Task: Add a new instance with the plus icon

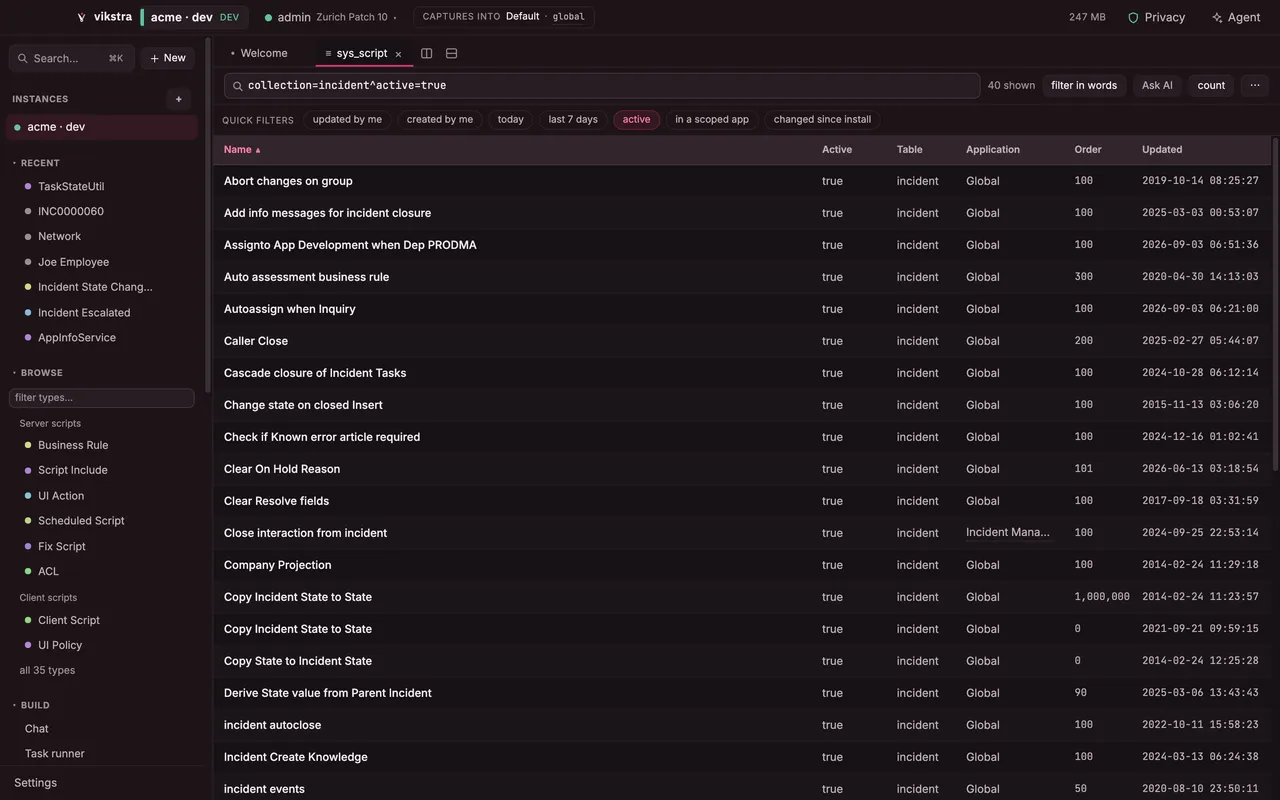Action: [x=179, y=99]
